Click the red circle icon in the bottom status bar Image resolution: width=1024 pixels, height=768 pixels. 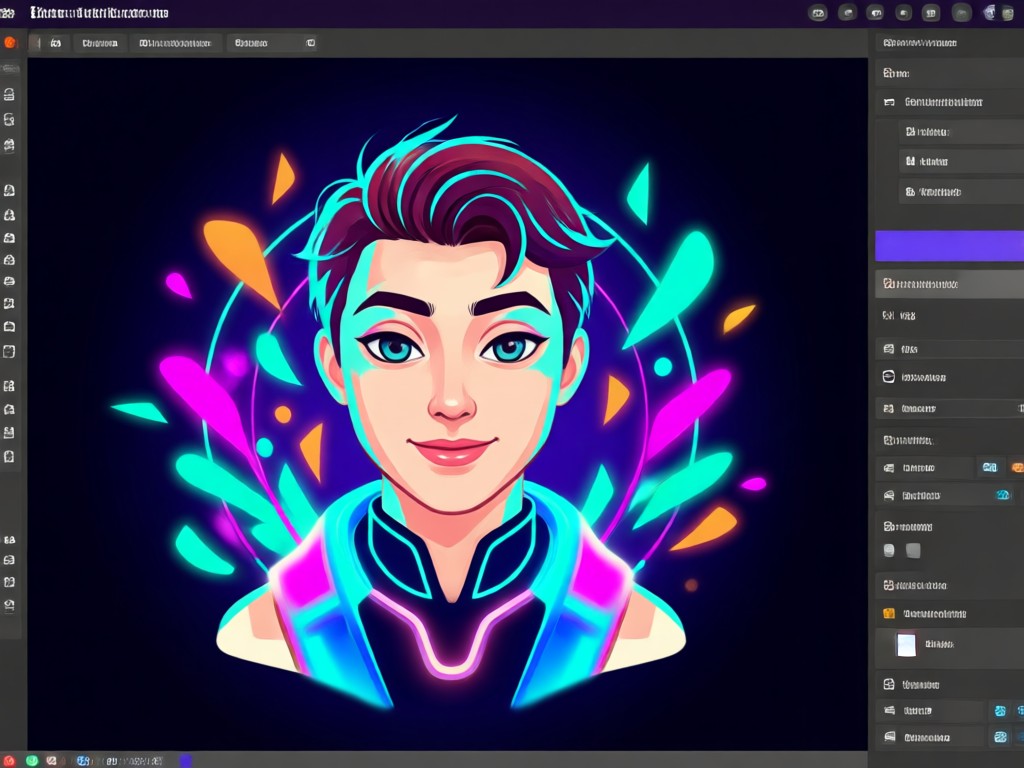point(8,761)
